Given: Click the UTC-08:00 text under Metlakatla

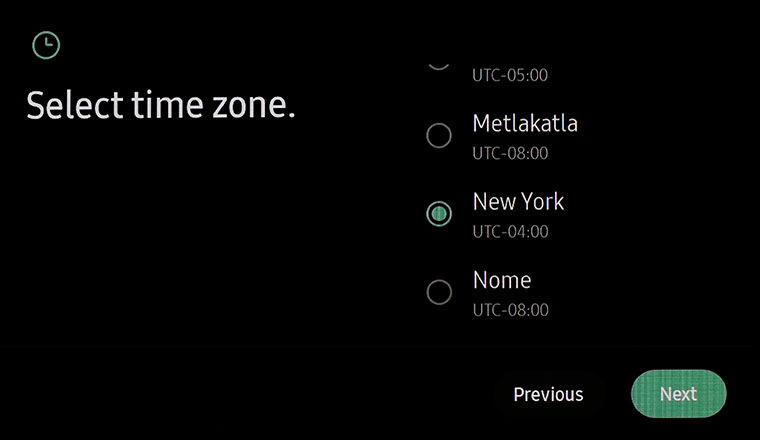Looking at the screenshot, I should click(x=510, y=154).
